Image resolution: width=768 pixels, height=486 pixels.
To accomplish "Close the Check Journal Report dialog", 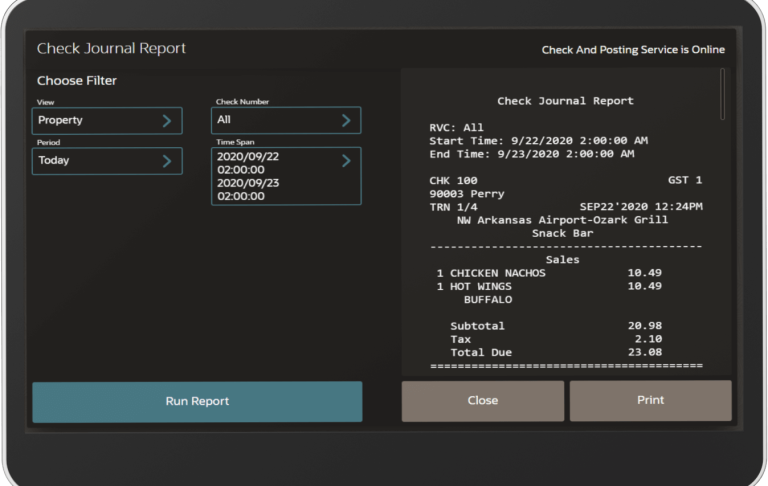I will click(x=483, y=401).
